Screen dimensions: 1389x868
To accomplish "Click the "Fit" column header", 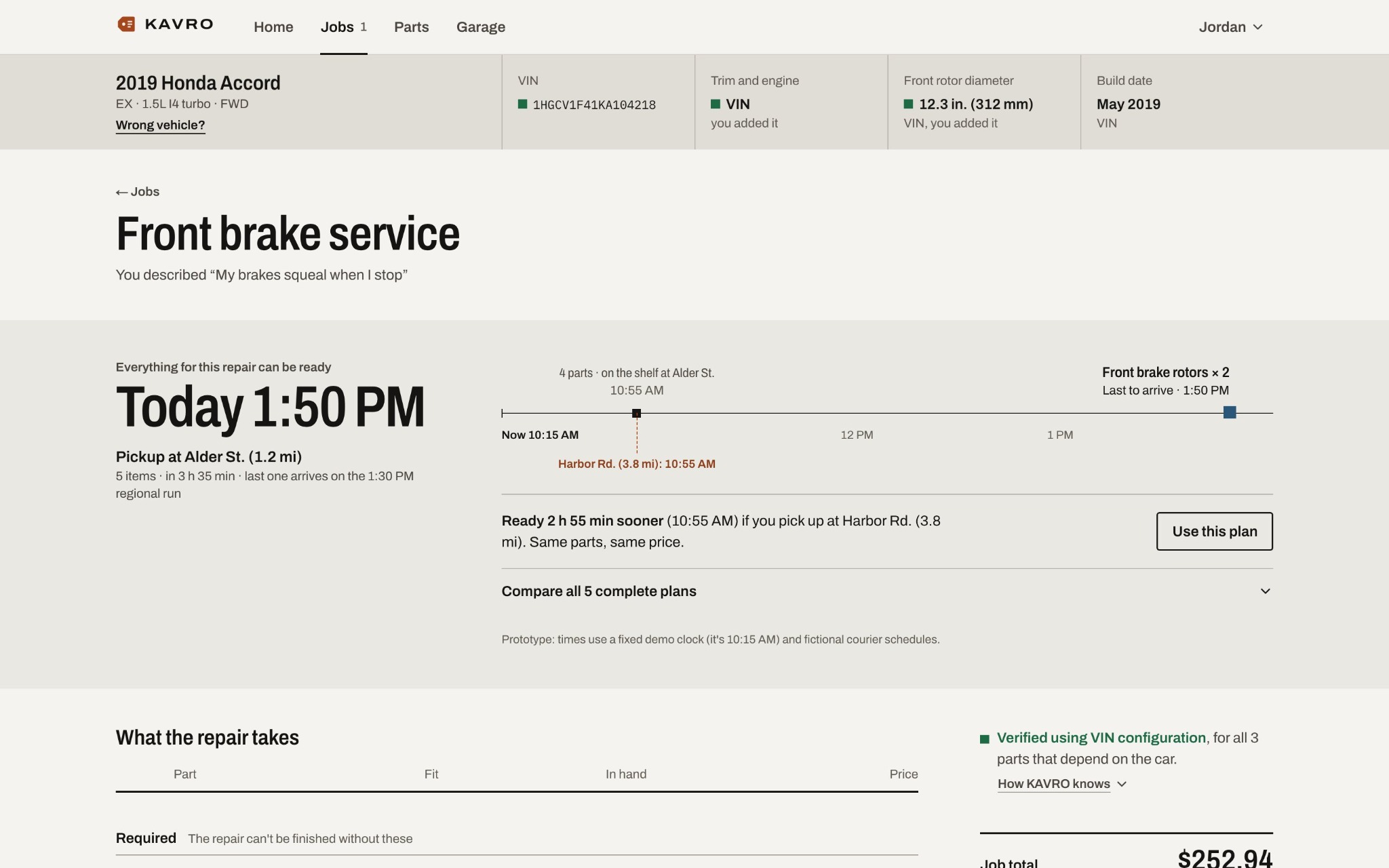I will pyautogui.click(x=431, y=774).
